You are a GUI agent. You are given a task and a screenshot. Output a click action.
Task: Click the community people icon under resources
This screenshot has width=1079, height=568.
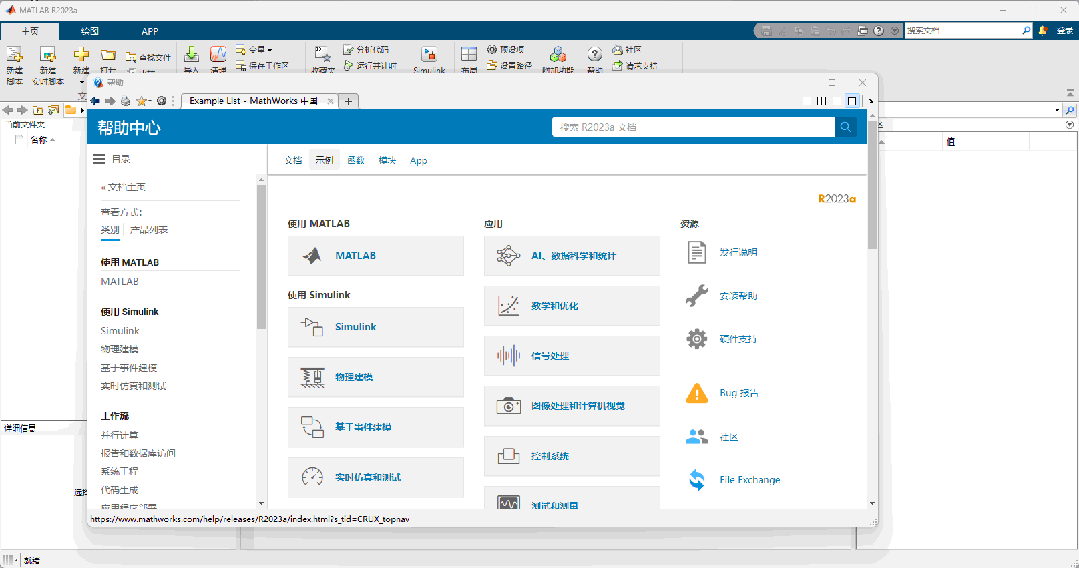point(696,437)
